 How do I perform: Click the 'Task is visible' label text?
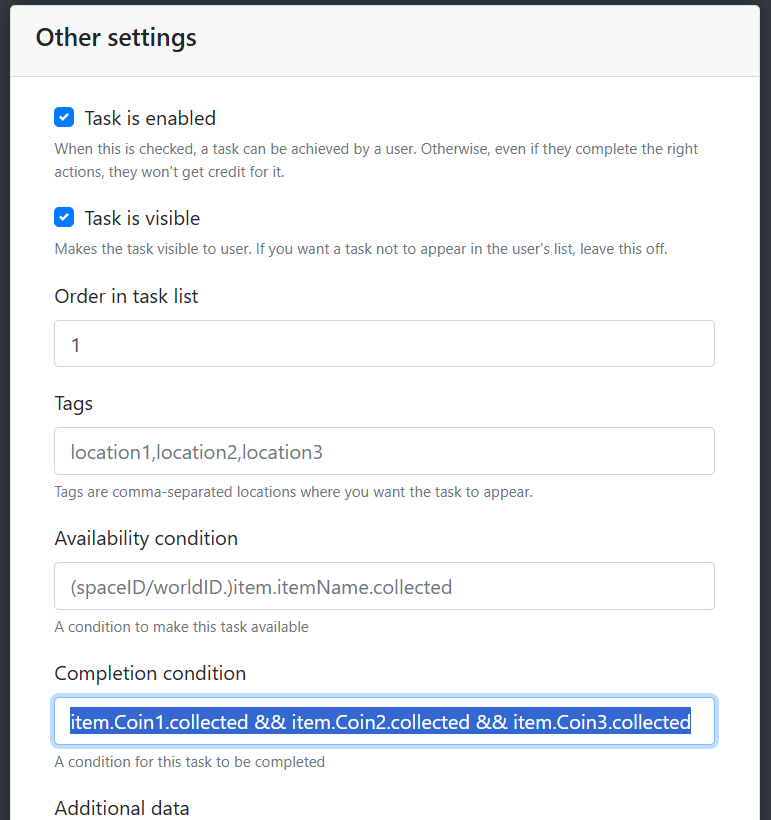coord(142,219)
